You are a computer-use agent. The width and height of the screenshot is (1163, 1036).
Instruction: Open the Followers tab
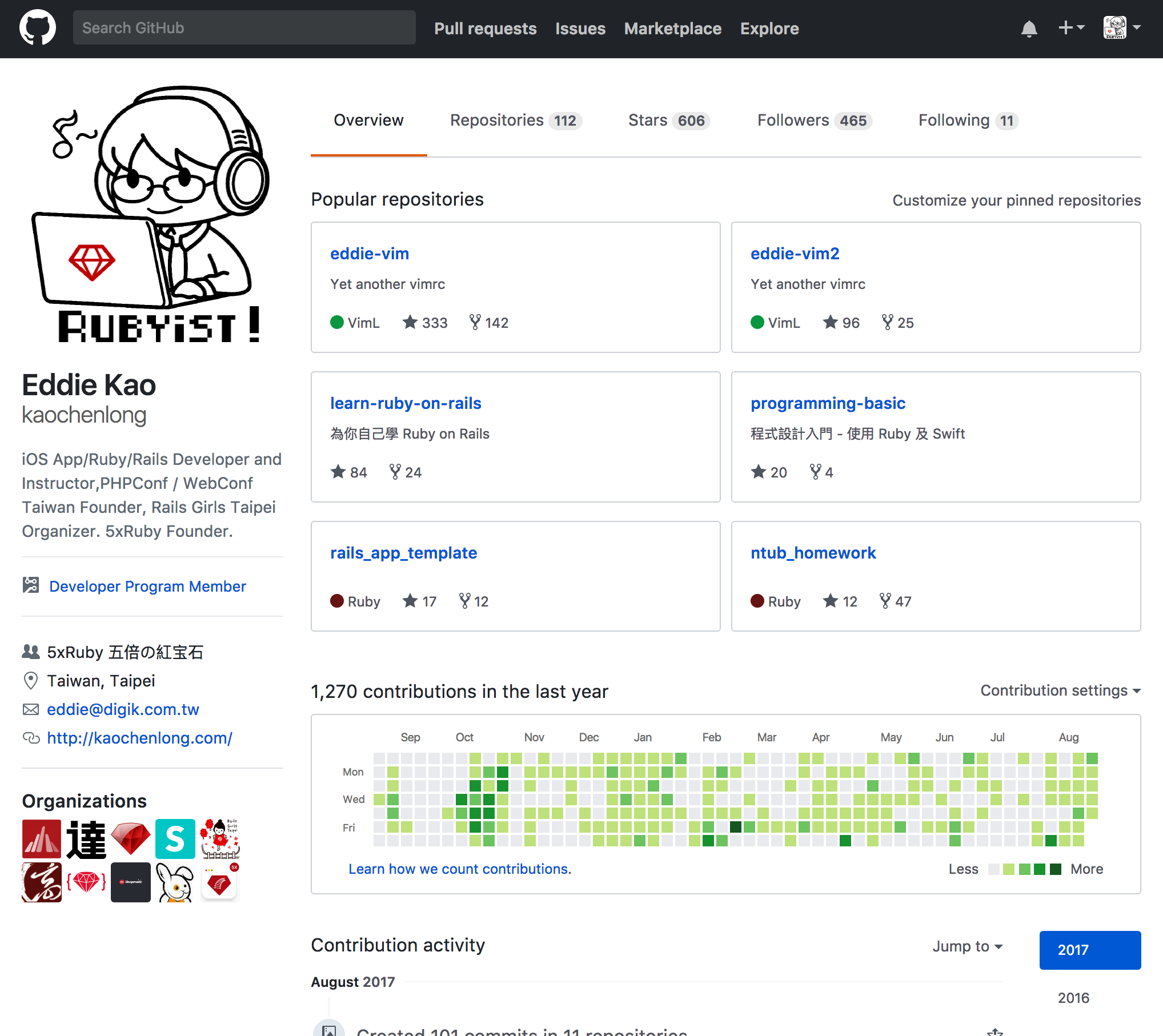792,120
